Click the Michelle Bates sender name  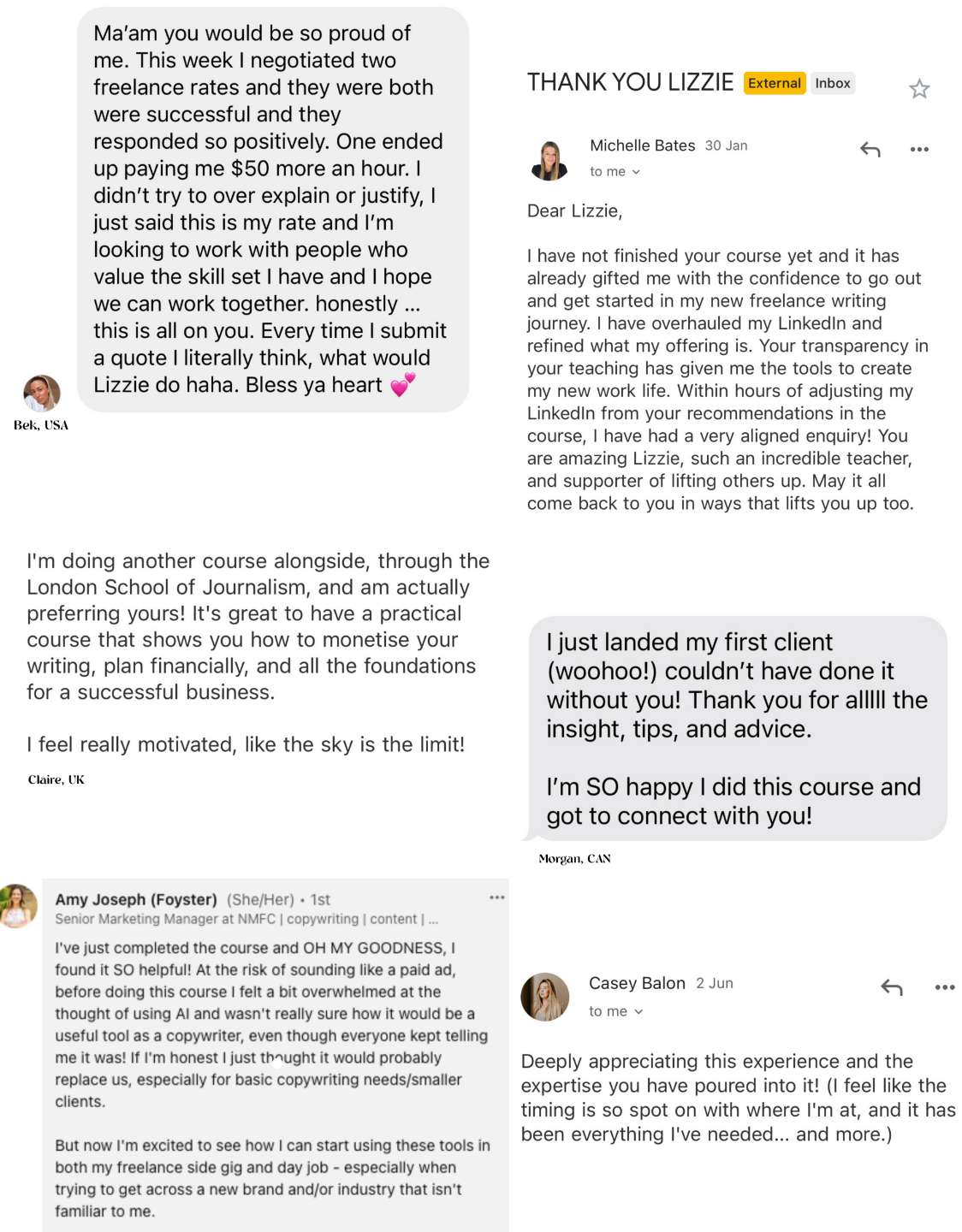pyautogui.click(x=642, y=145)
